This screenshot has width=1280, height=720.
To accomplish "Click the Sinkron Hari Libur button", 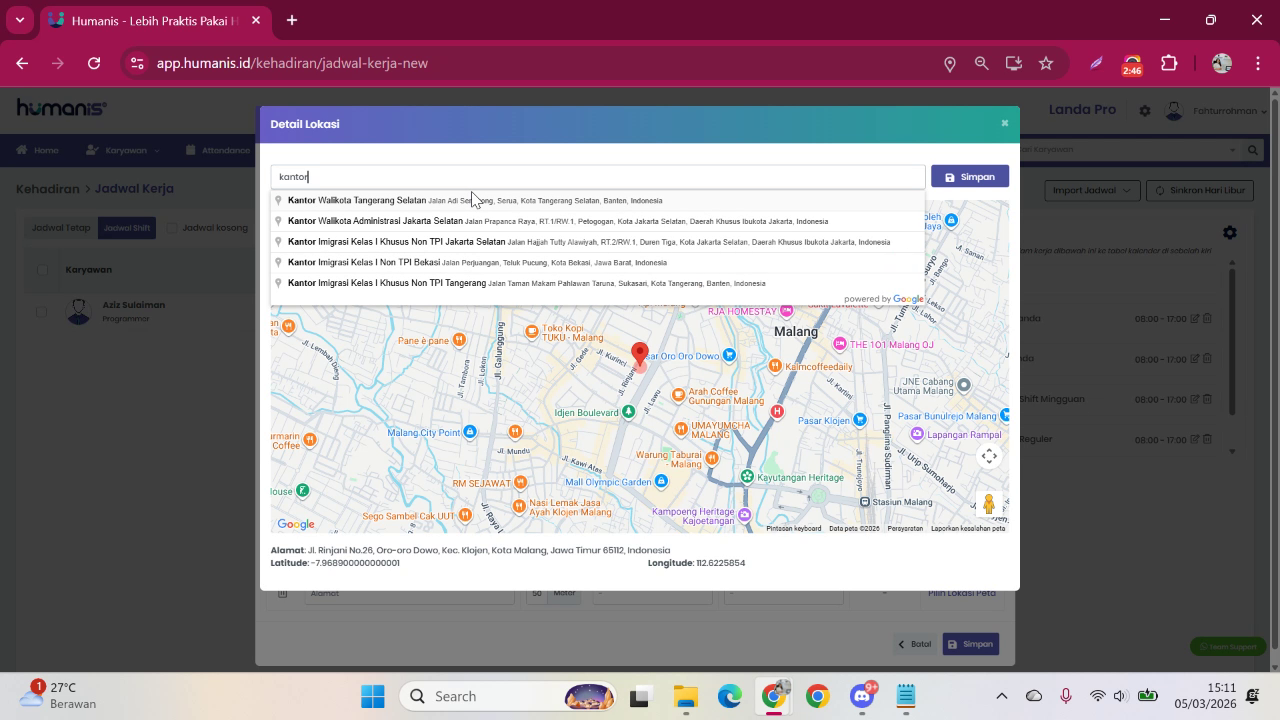I will pyautogui.click(x=1199, y=190).
